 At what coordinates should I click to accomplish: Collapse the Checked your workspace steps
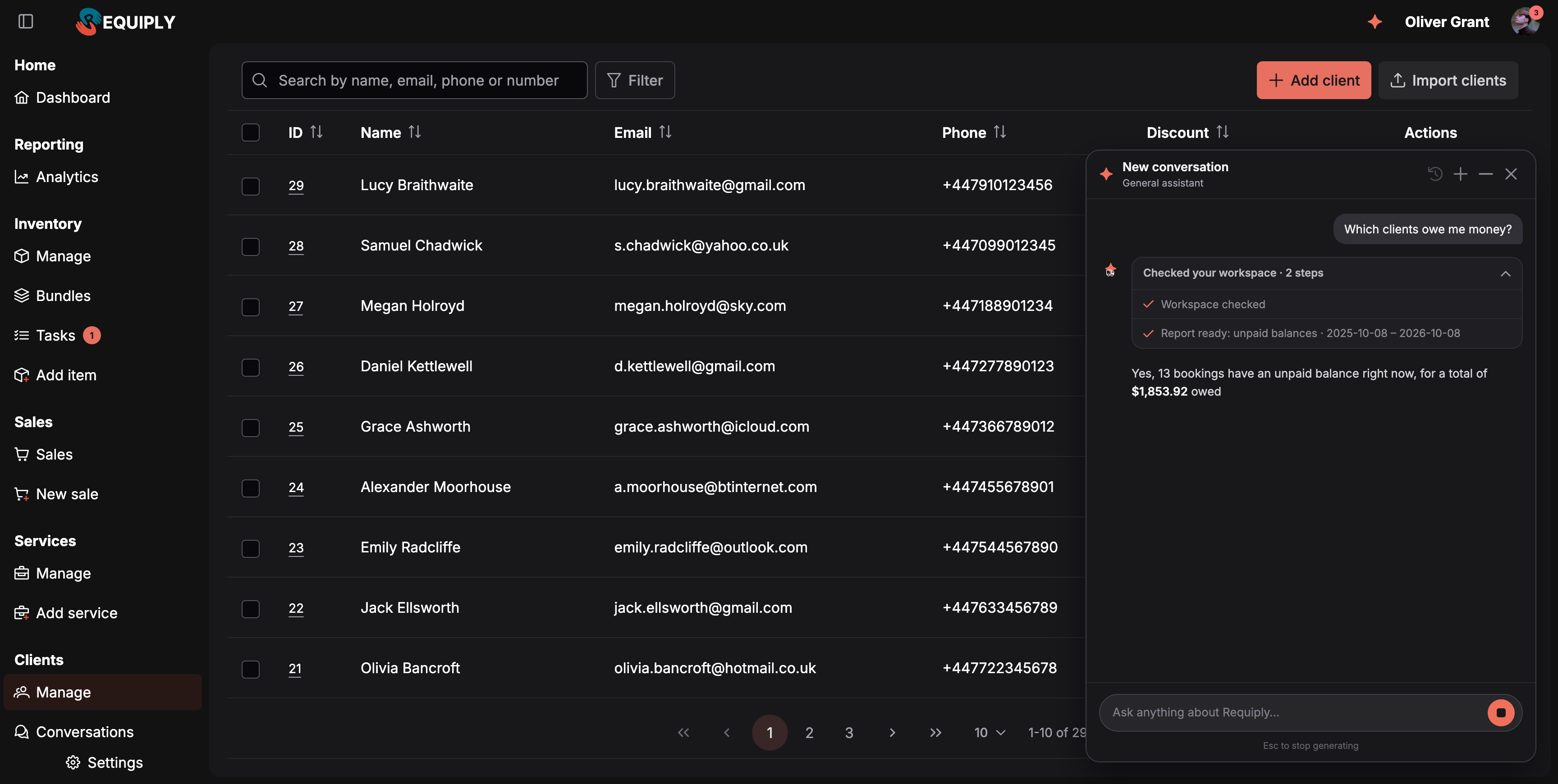coord(1505,273)
